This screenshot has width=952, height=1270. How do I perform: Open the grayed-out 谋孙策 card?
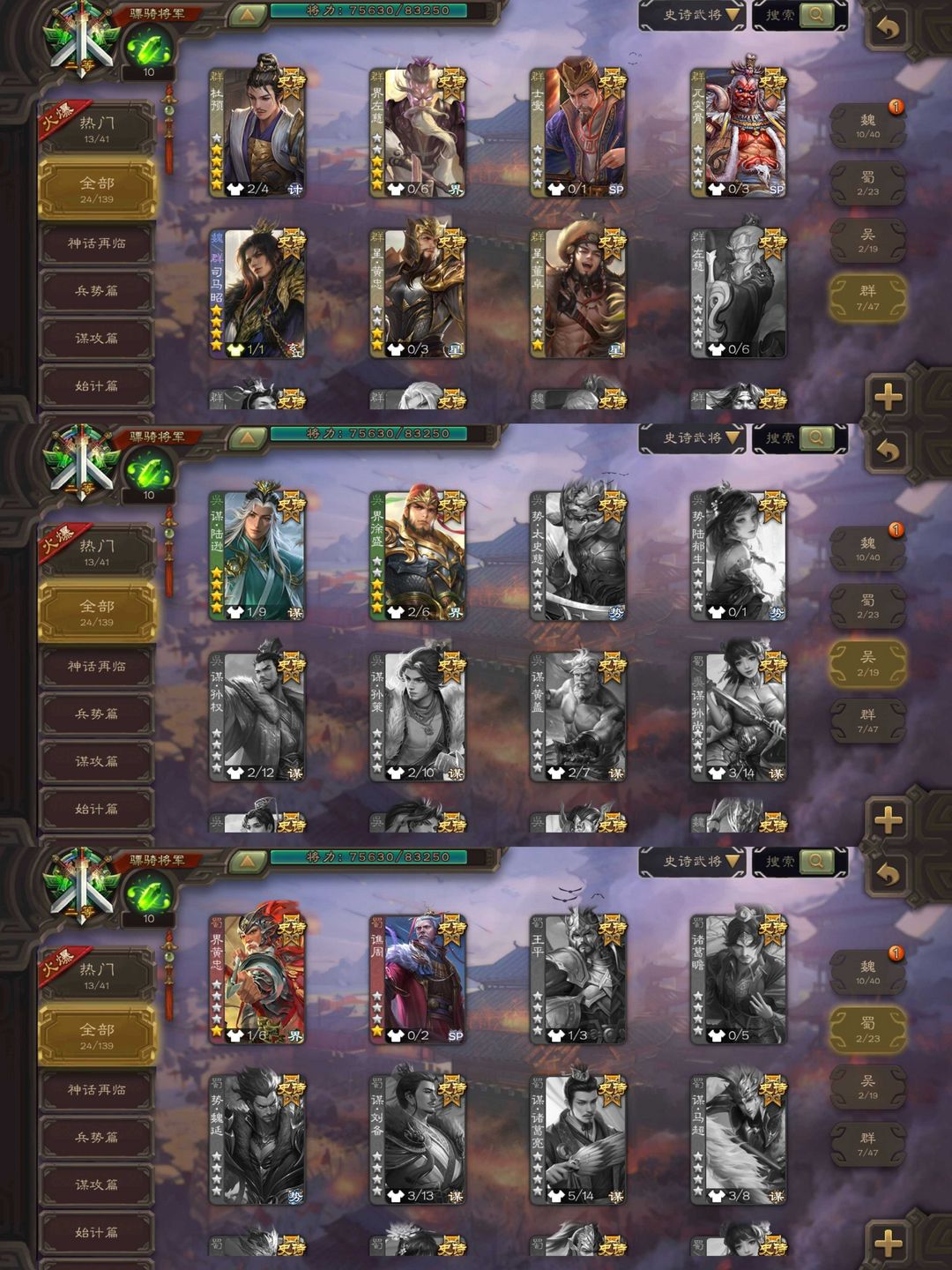pos(417,716)
